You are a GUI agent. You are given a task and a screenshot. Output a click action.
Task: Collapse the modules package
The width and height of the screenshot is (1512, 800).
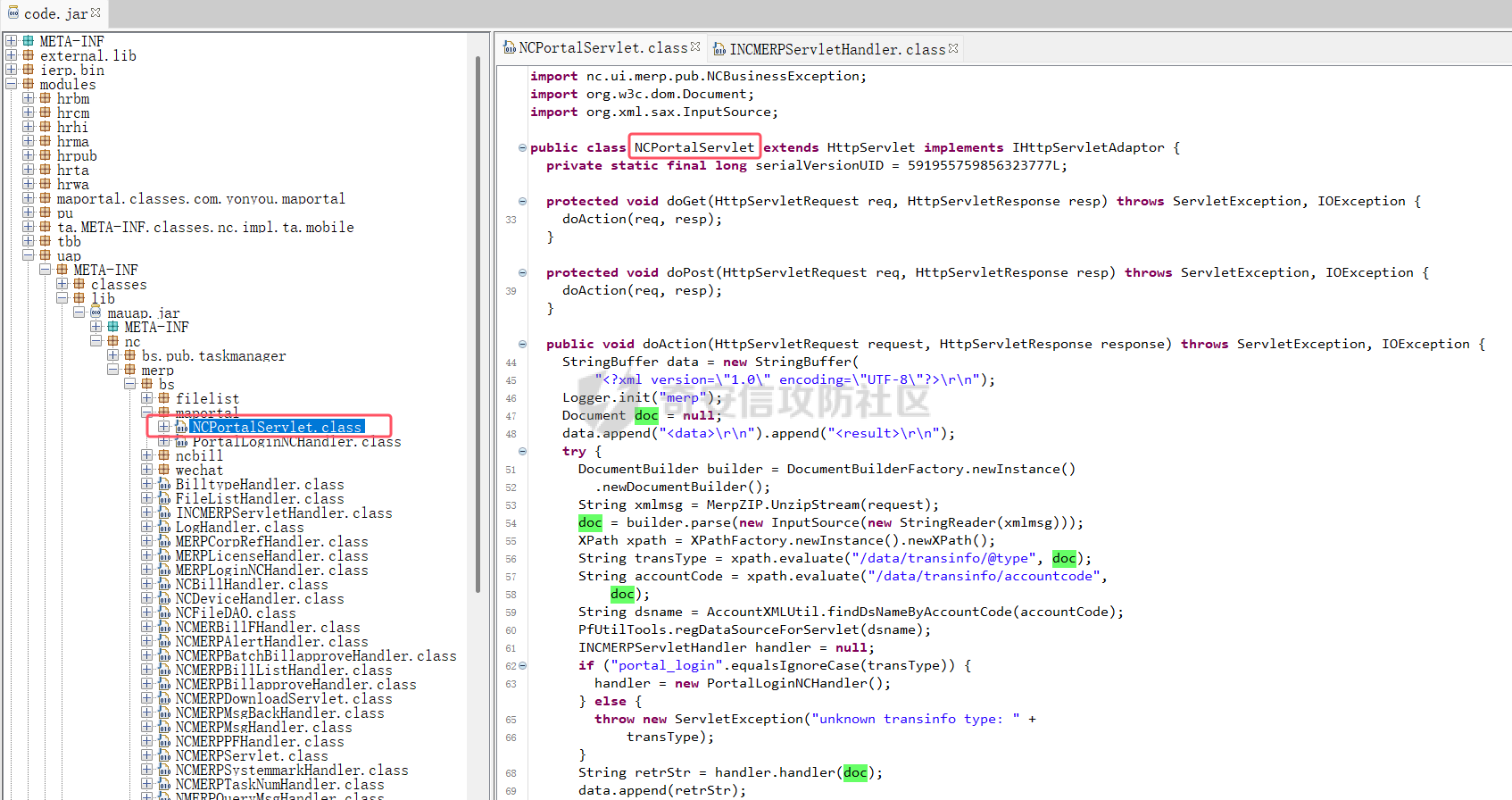point(11,84)
